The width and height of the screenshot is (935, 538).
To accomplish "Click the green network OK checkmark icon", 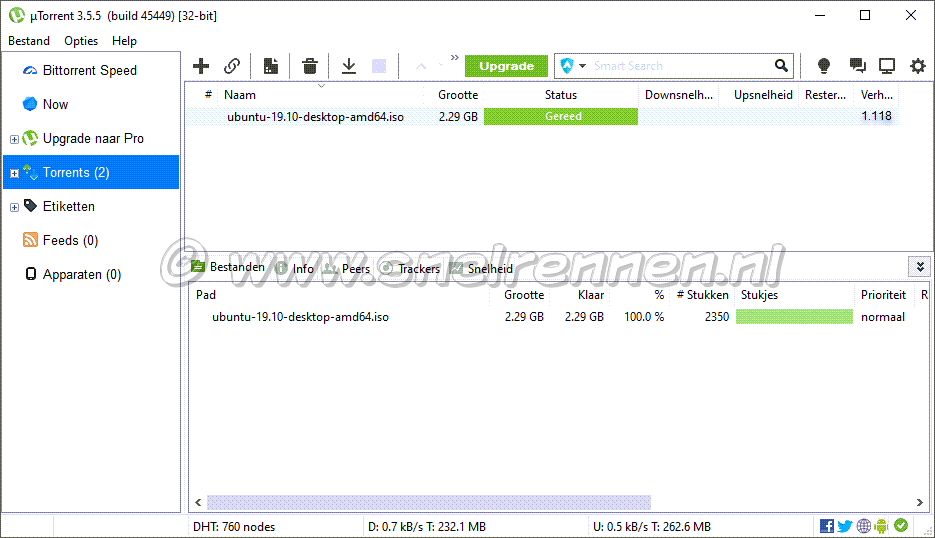I will pyautogui.click(x=901, y=525).
